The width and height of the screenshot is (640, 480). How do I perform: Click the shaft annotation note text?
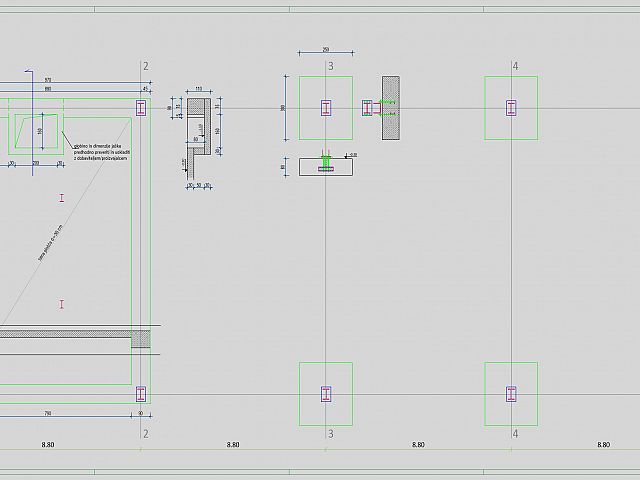[102, 152]
